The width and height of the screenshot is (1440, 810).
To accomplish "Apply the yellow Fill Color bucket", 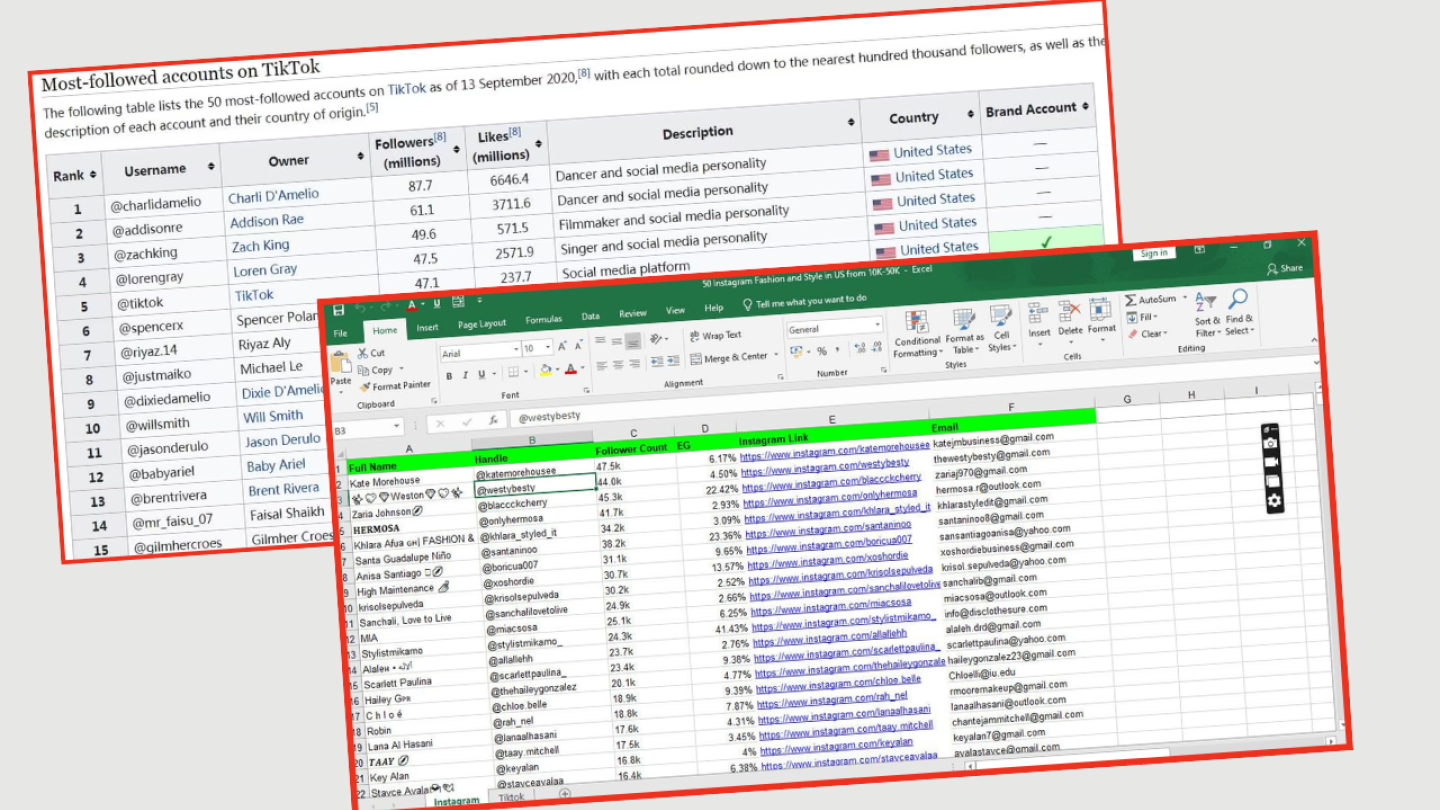I will [x=545, y=370].
